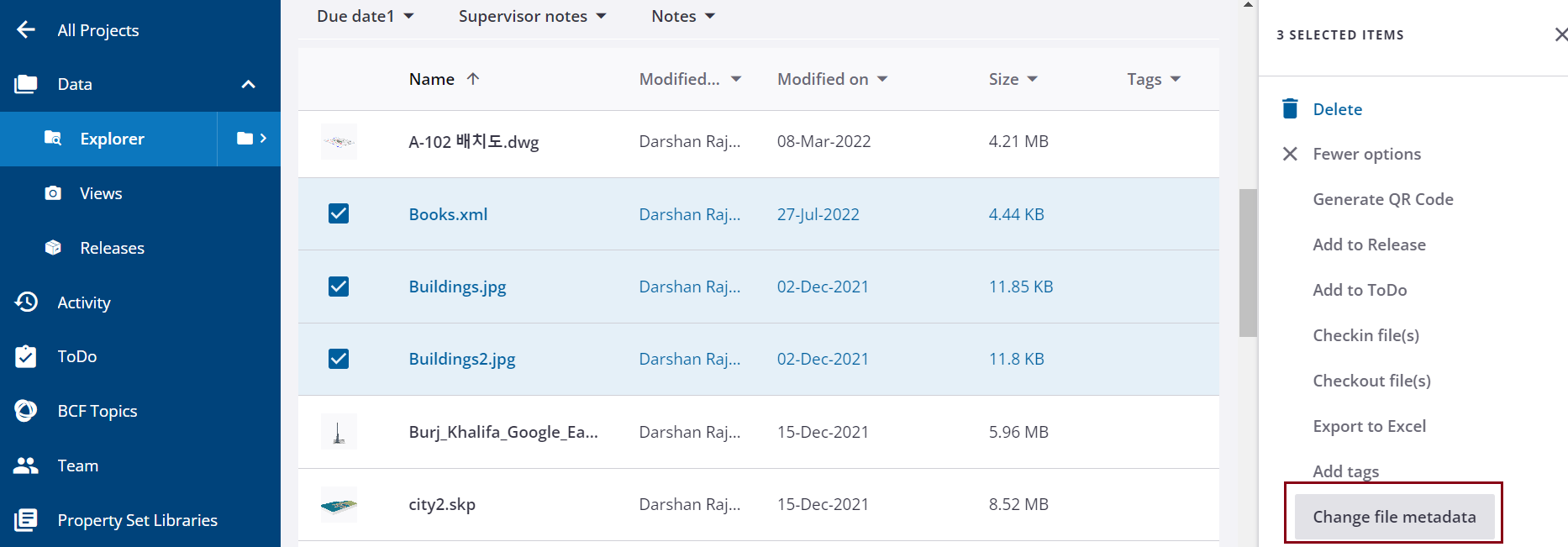Click the back arrow beside All Projects
The height and width of the screenshot is (547, 1568).
(26, 30)
